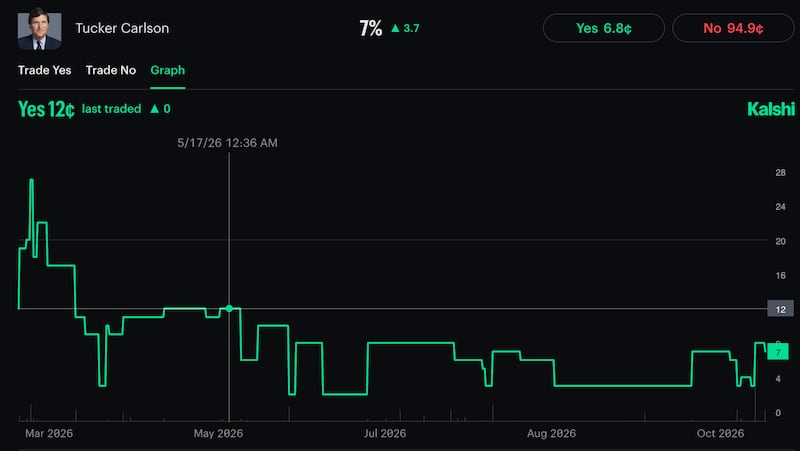Click the 16 value on the price axis

781,275
